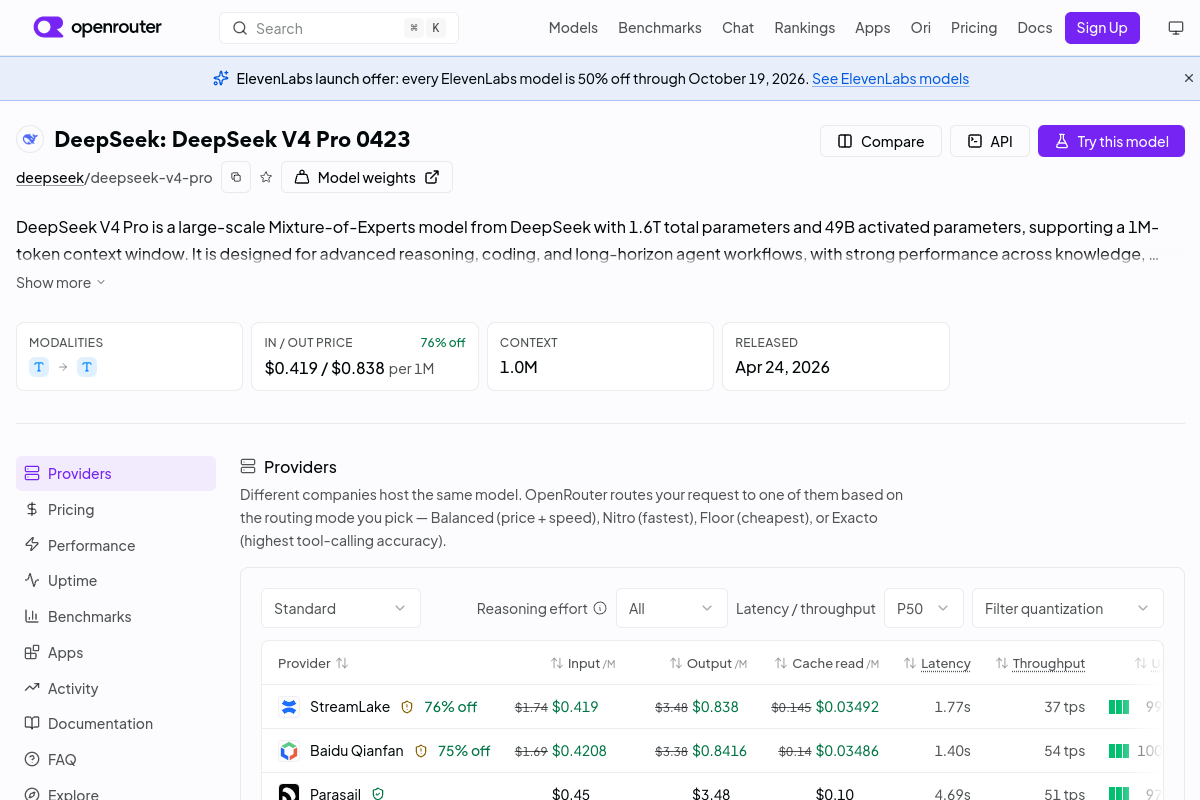
Task: Sort the table by Input price
Action: click(x=583, y=663)
